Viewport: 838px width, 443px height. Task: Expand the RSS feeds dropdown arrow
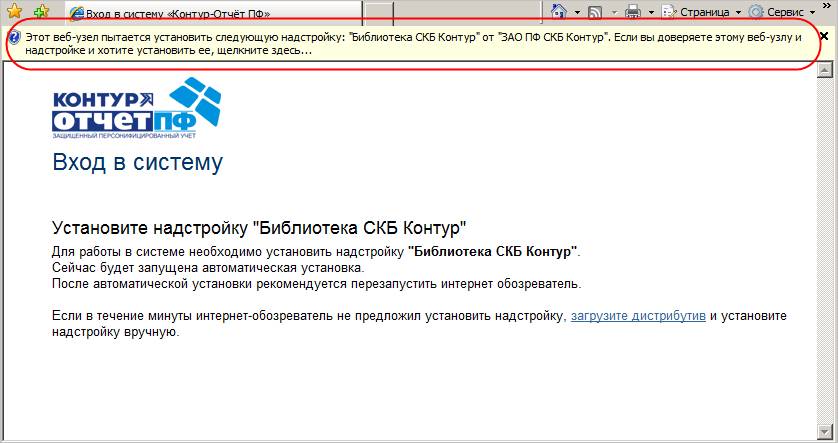click(614, 12)
